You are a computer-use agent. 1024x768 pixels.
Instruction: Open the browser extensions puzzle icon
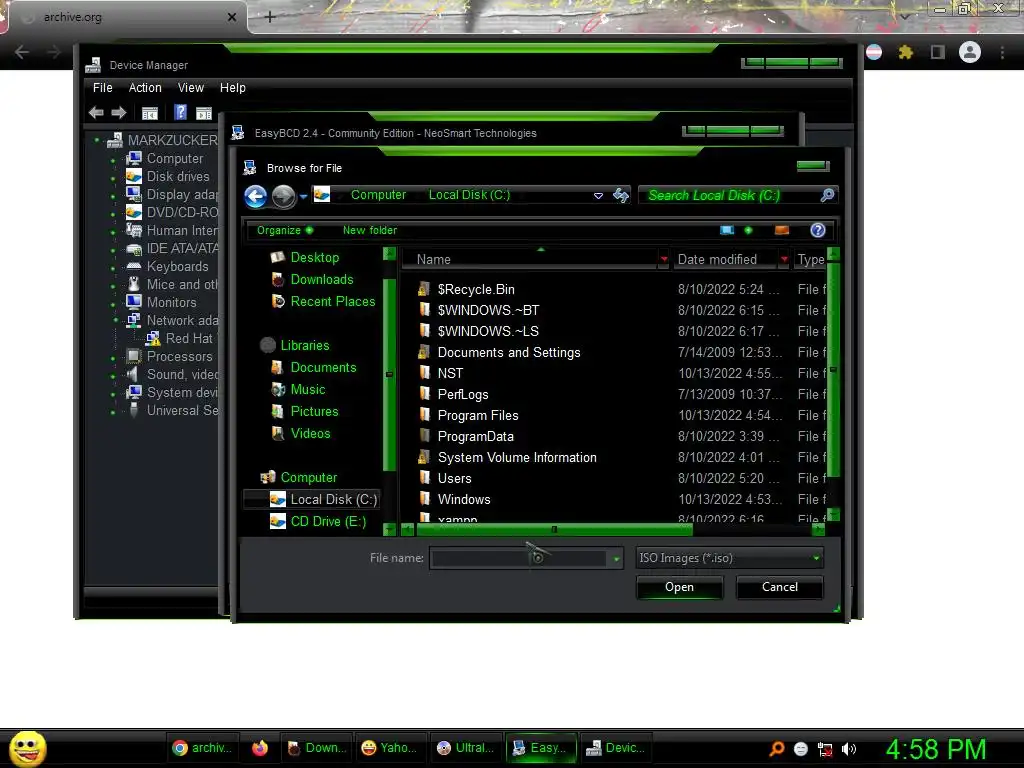tap(905, 52)
